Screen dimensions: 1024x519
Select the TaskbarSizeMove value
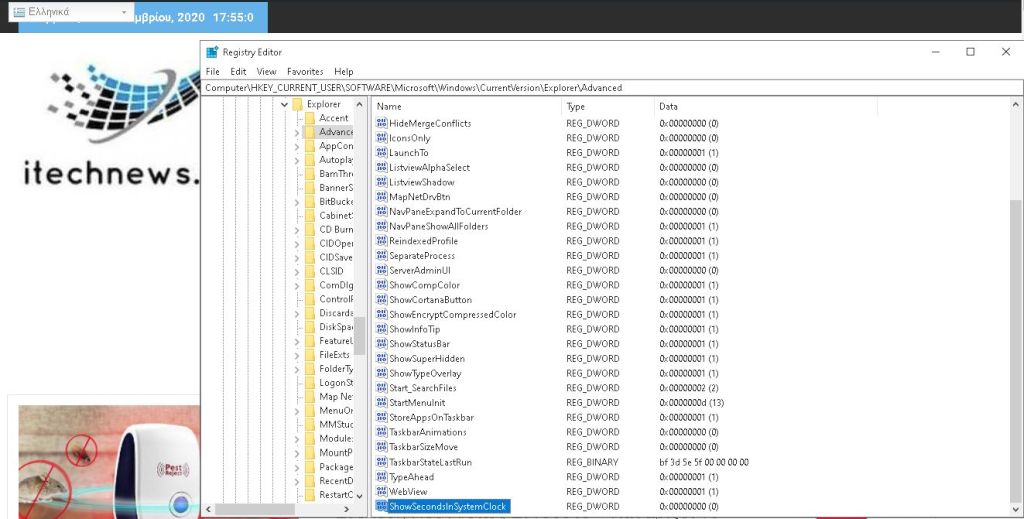coord(423,447)
